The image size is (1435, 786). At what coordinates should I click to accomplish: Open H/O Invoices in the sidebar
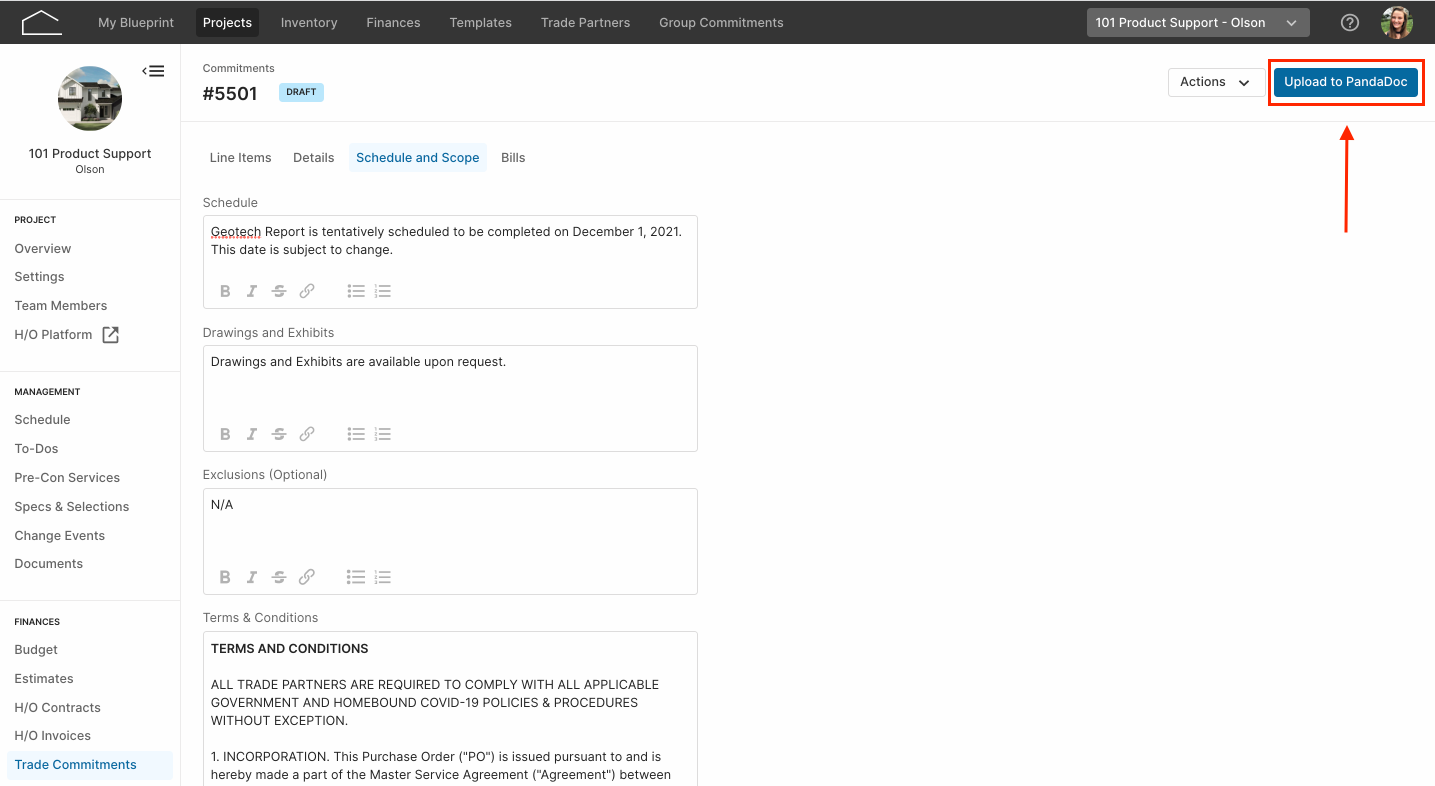coord(53,736)
